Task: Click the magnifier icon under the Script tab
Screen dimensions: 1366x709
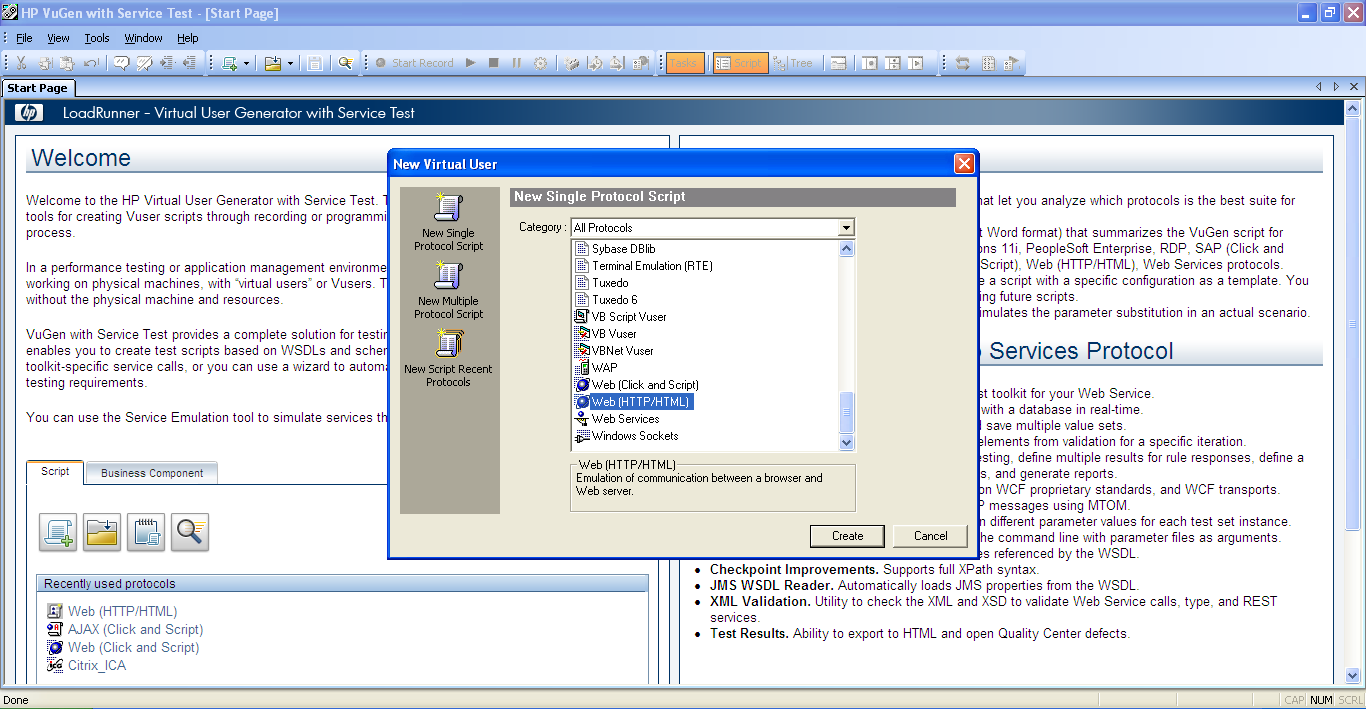Action: click(x=190, y=532)
